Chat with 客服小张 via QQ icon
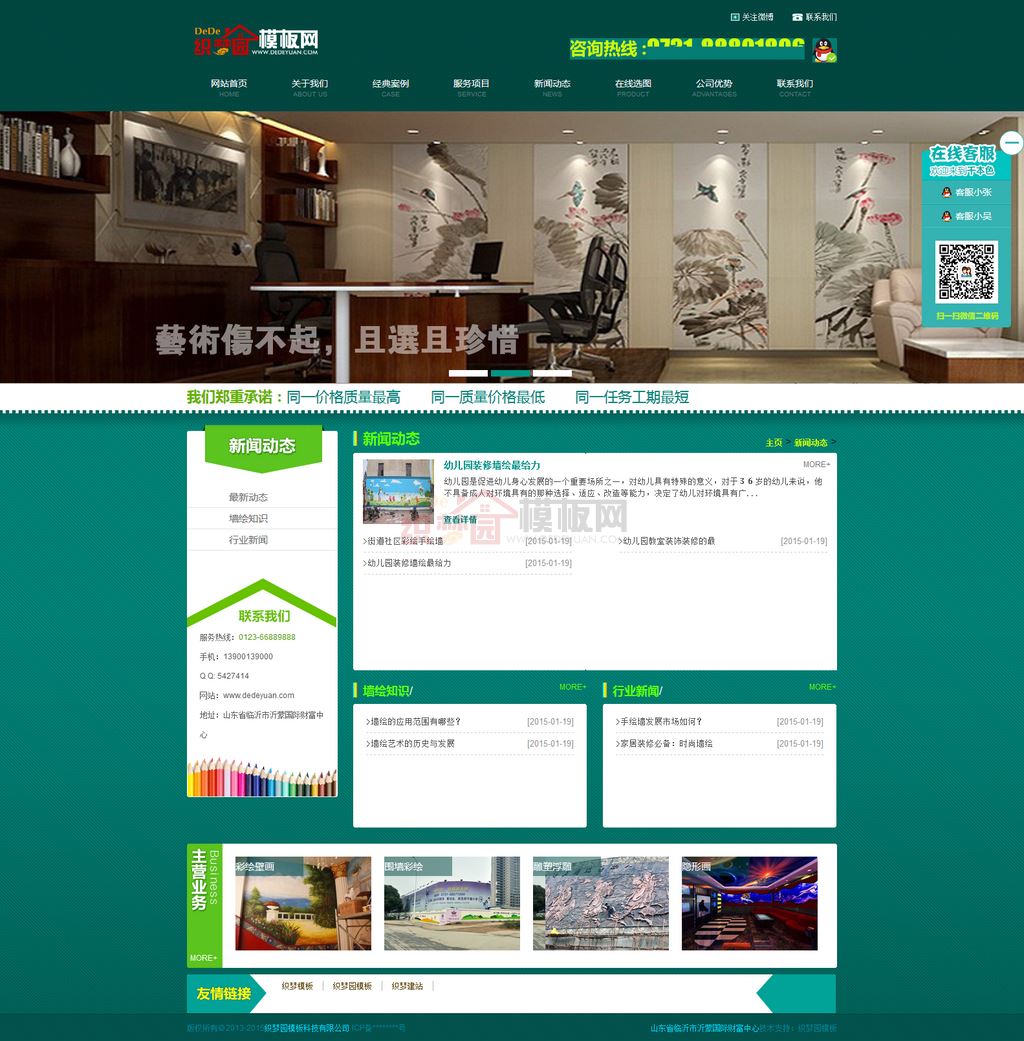 point(946,192)
